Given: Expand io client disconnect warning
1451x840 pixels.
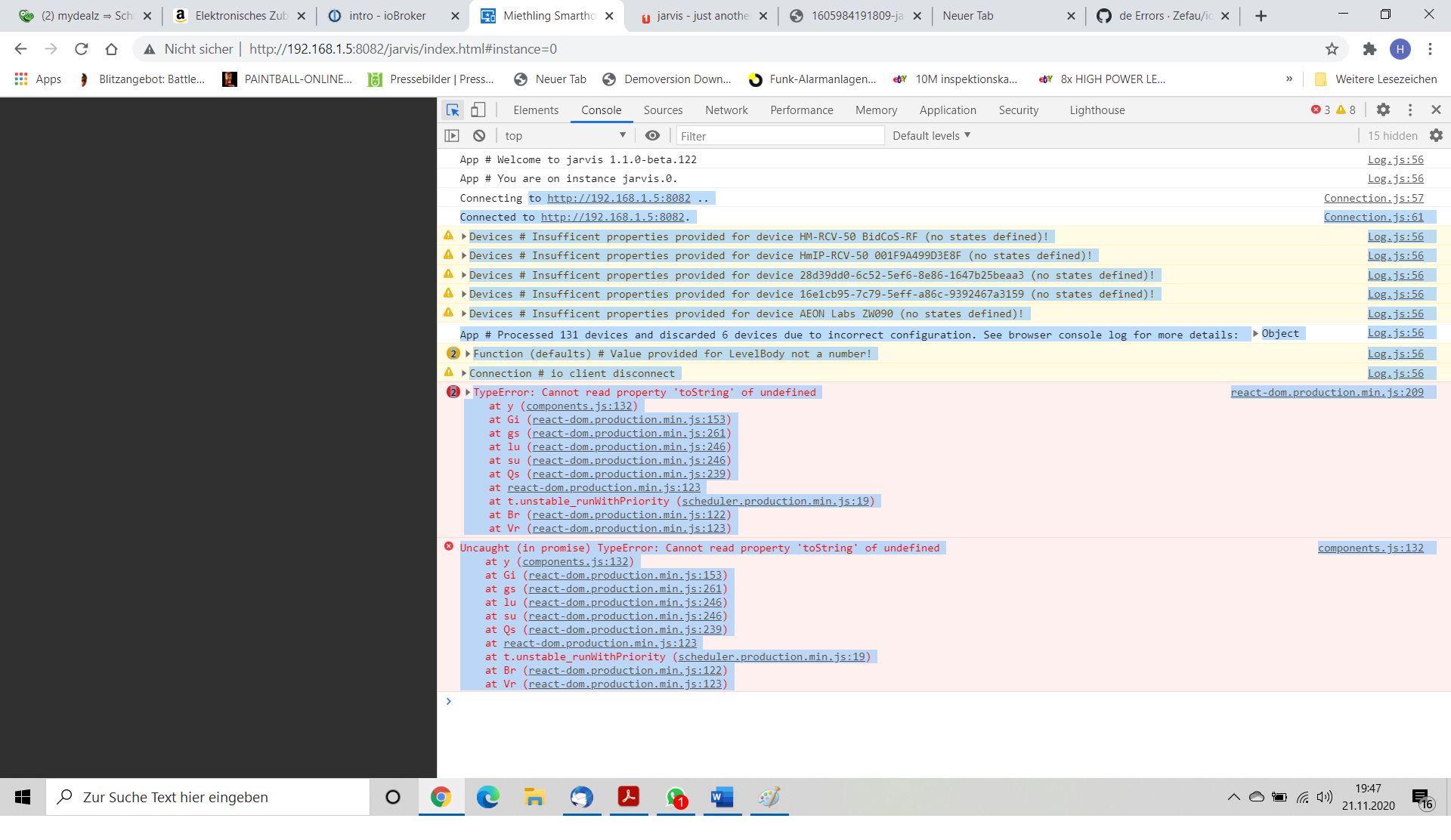Looking at the screenshot, I should [x=464, y=373].
